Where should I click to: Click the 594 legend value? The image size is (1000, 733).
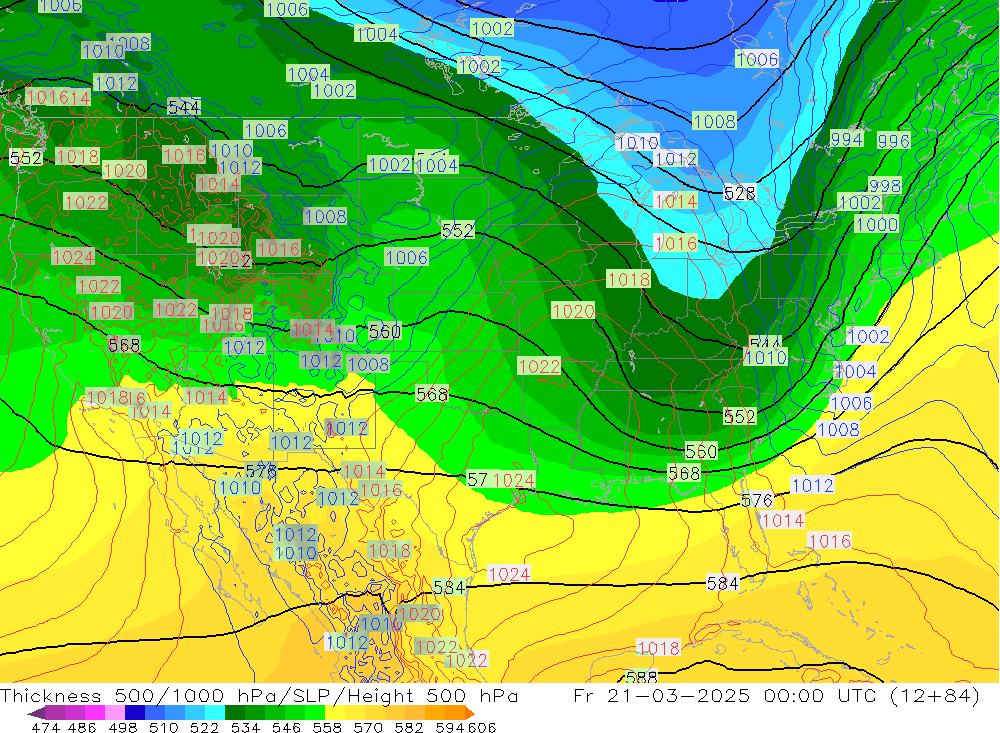click(x=449, y=727)
